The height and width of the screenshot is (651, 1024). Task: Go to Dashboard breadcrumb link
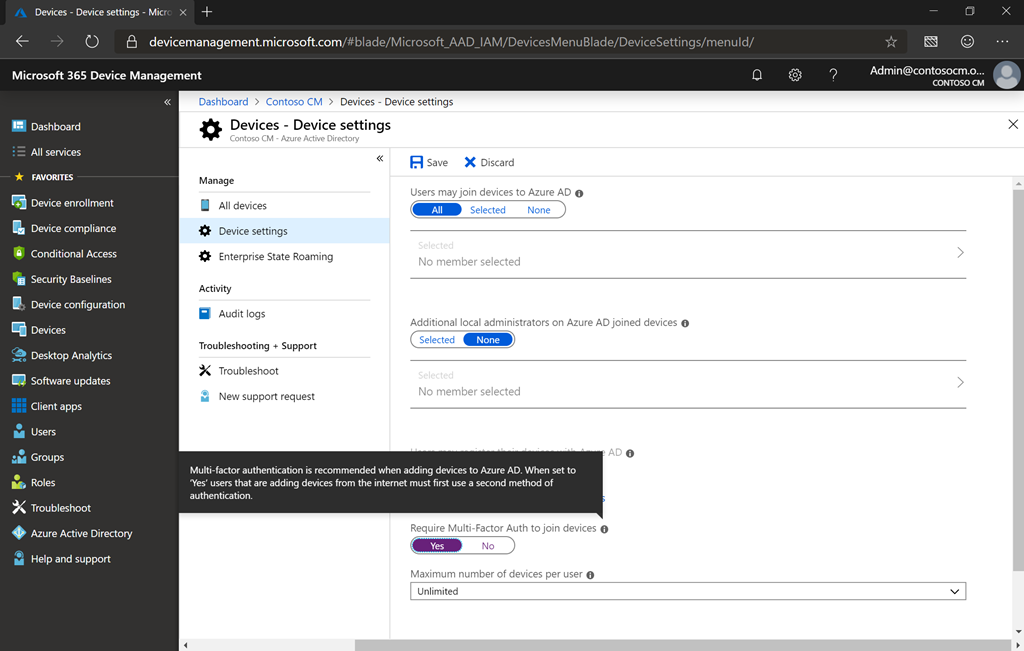223,102
